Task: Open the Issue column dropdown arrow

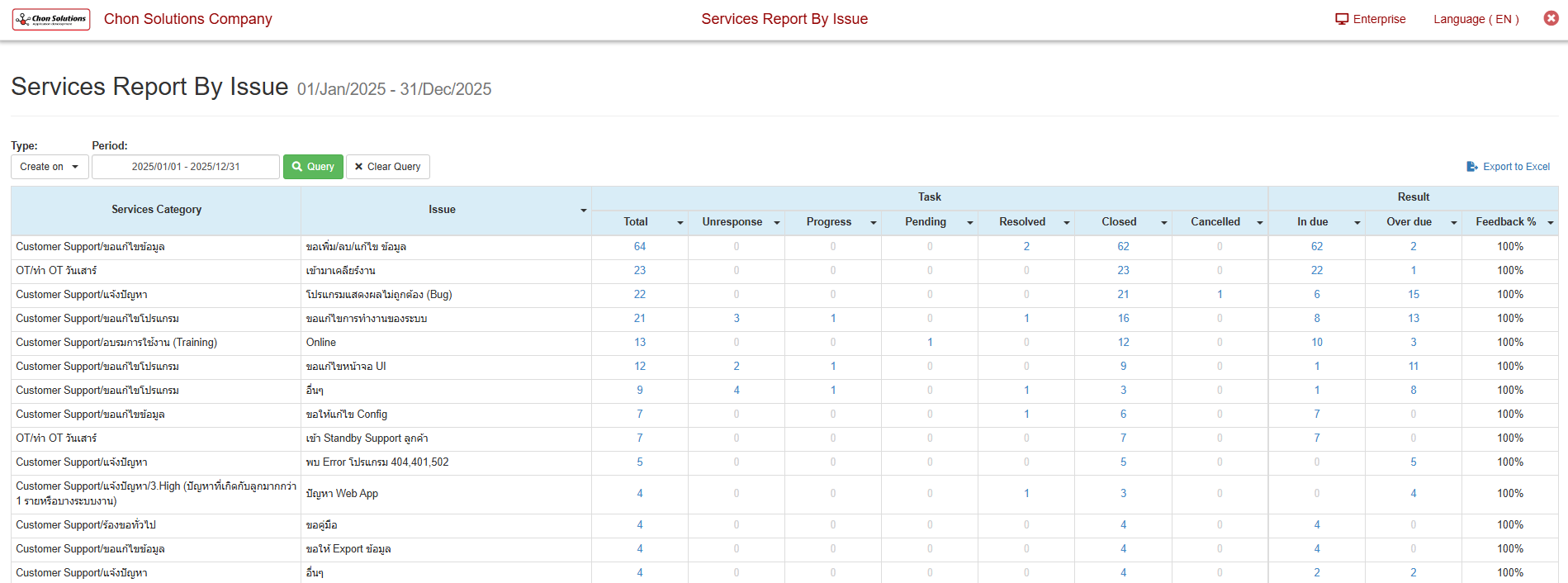Action: pos(583,211)
